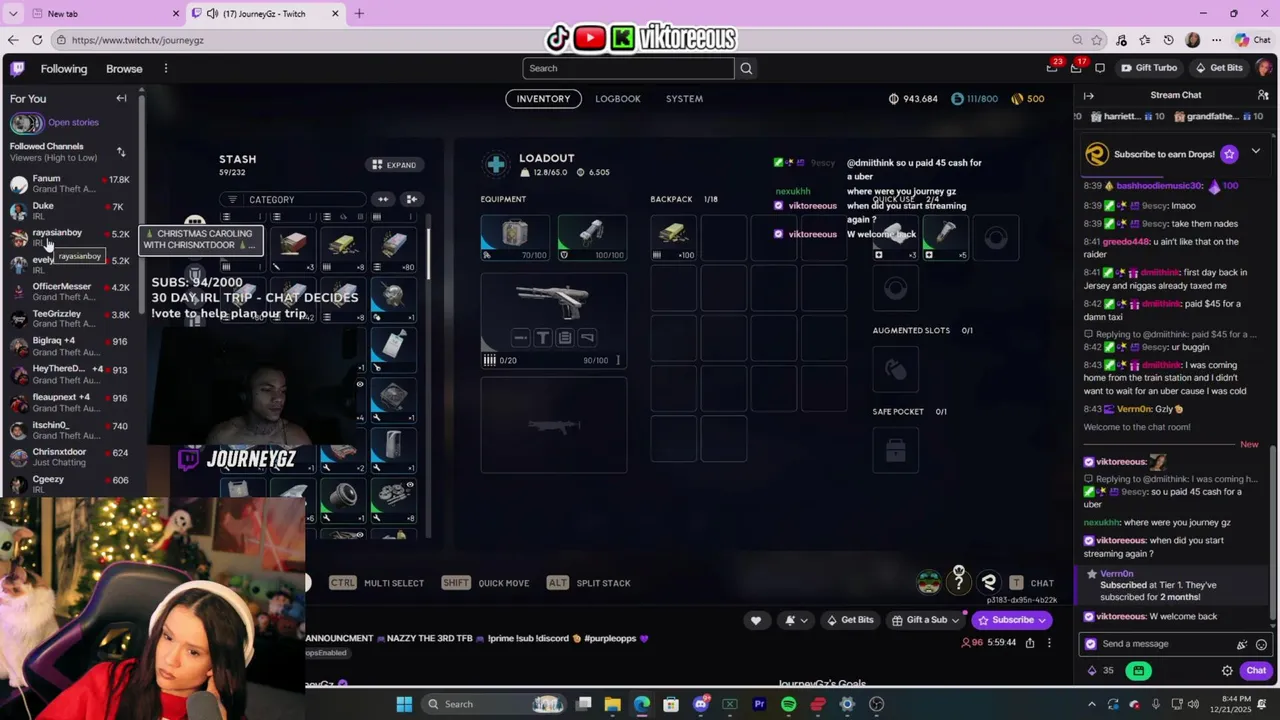Open stream more options menu

(x=1049, y=643)
